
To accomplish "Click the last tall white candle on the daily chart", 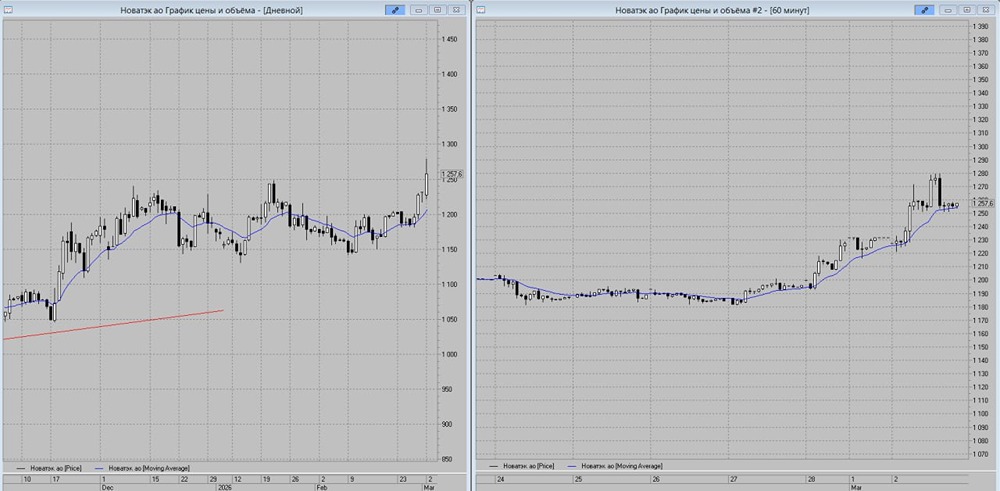I will point(425,185).
